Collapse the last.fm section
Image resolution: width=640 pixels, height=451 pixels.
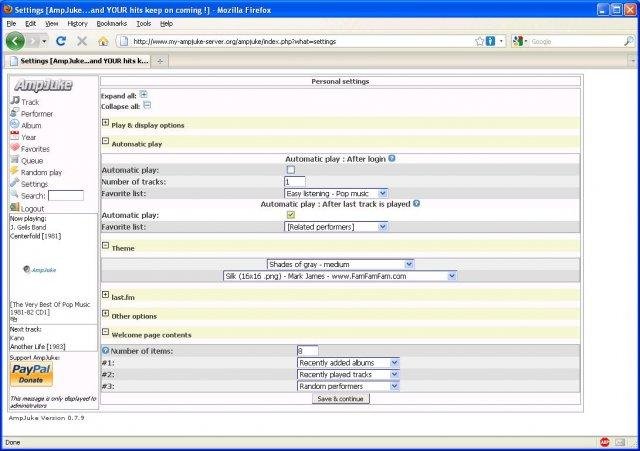tap(106, 296)
